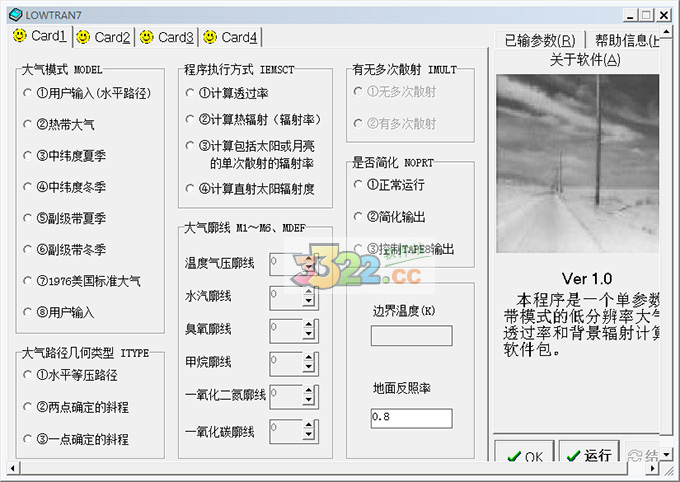The width and height of the screenshot is (680, 482).
Task: Select the 关于软件(A) tab
Action: pyautogui.click(x=585, y=59)
